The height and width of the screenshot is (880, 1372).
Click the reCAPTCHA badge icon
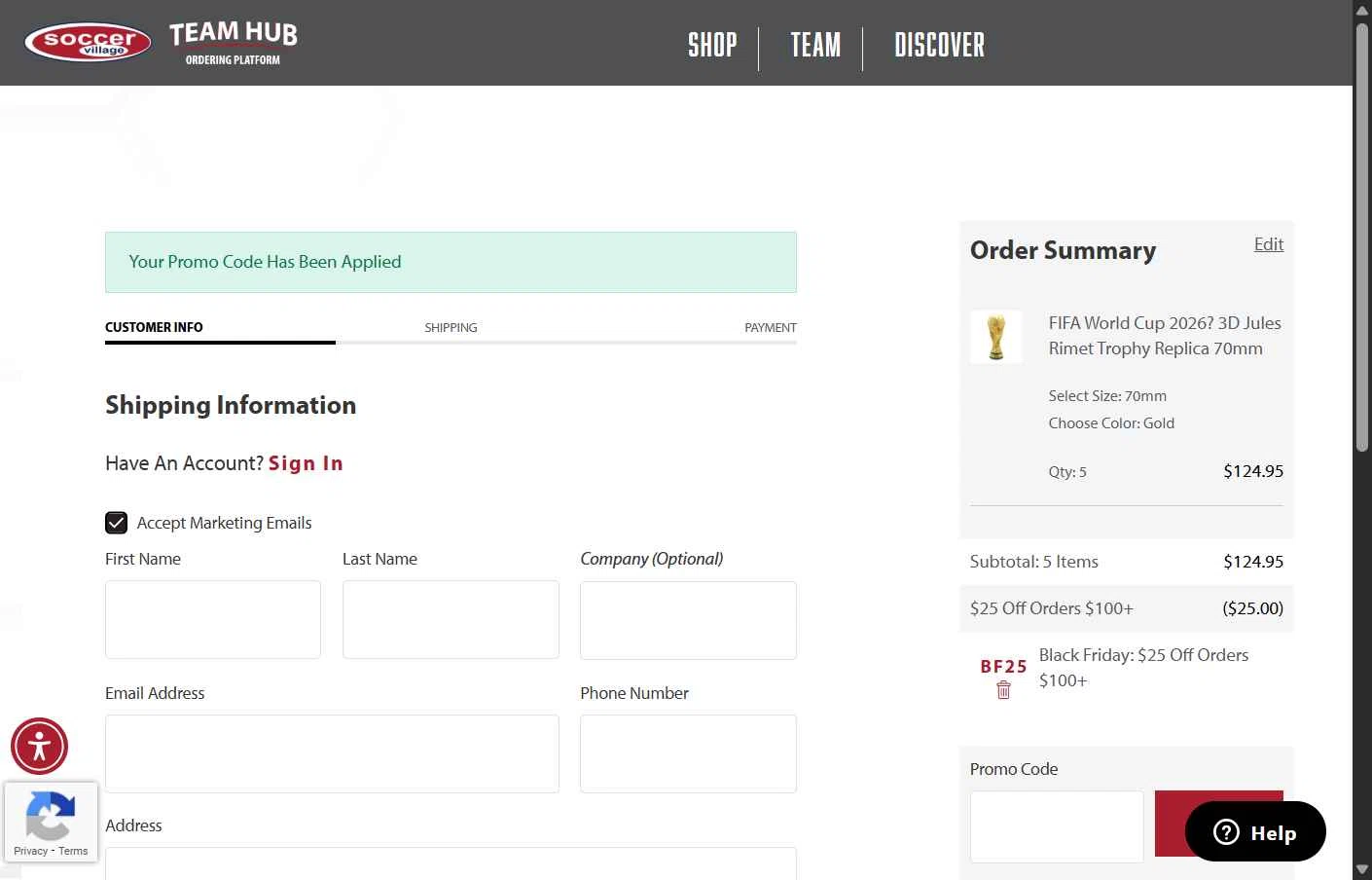[x=51, y=815]
